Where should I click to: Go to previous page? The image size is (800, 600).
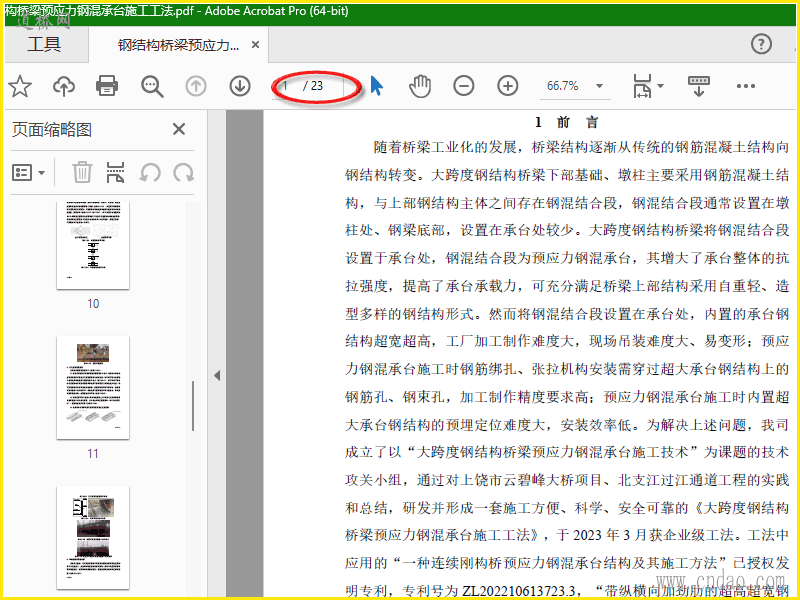click(196, 86)
